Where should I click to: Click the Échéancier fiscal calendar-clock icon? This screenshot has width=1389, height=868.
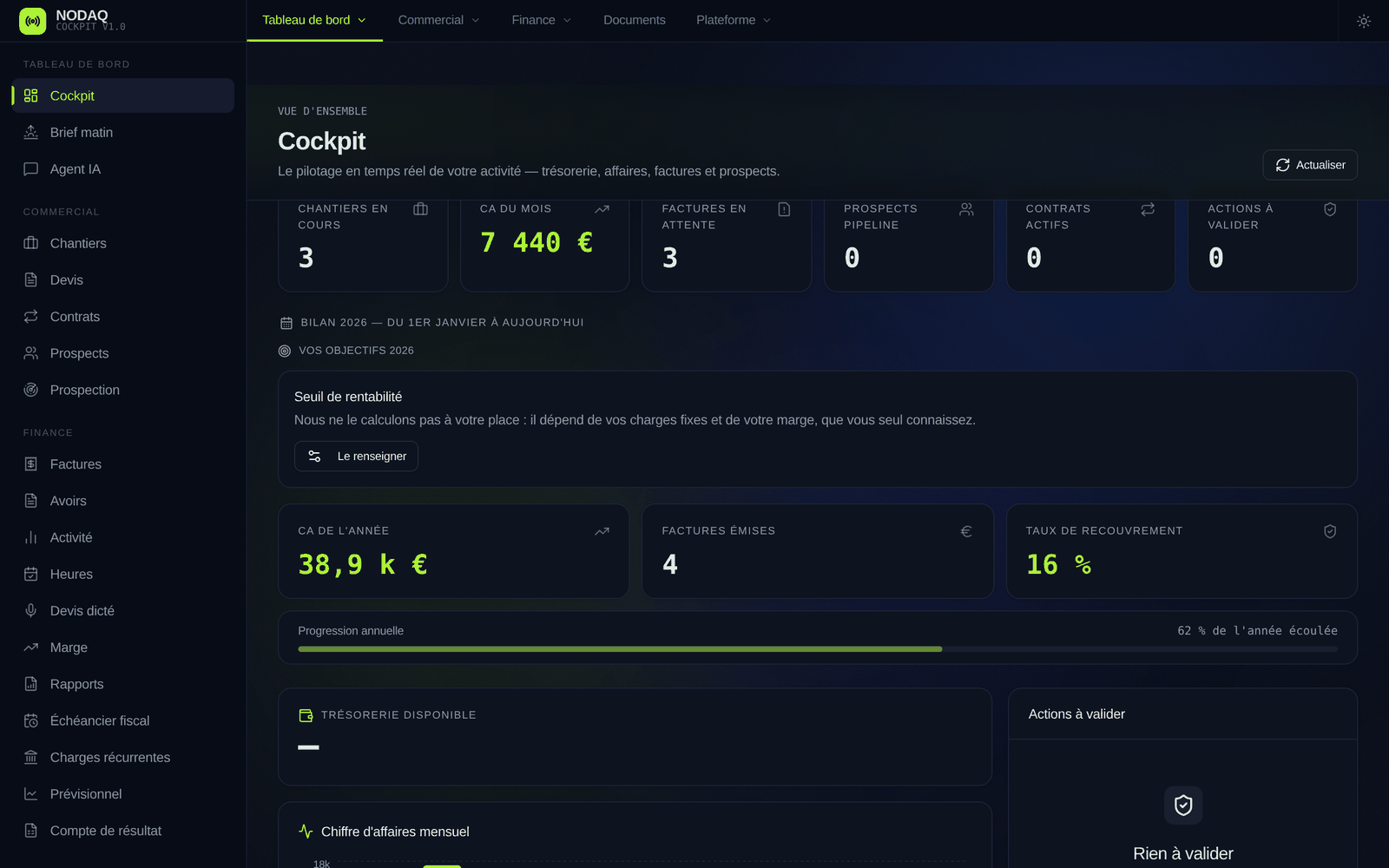point(31,720)
